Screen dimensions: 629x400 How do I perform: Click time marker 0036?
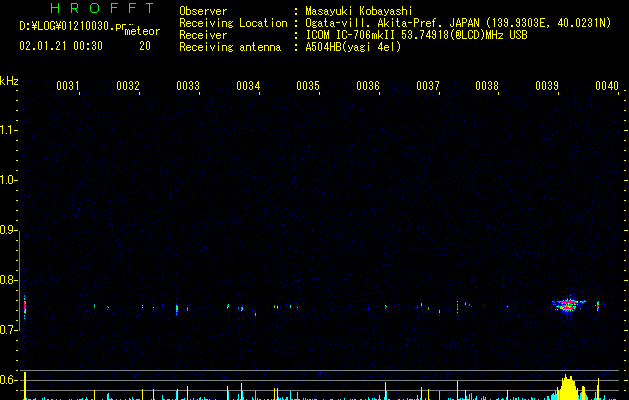tap(368, 86)
